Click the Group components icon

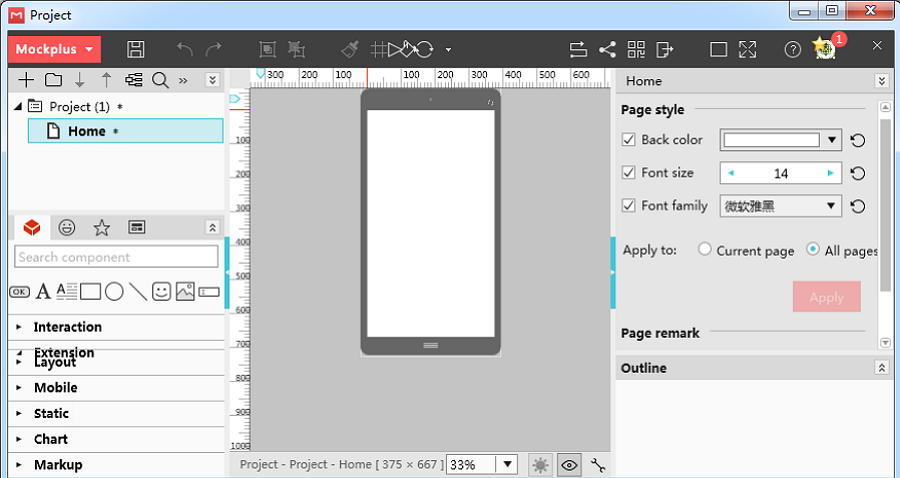click(267, 49)
